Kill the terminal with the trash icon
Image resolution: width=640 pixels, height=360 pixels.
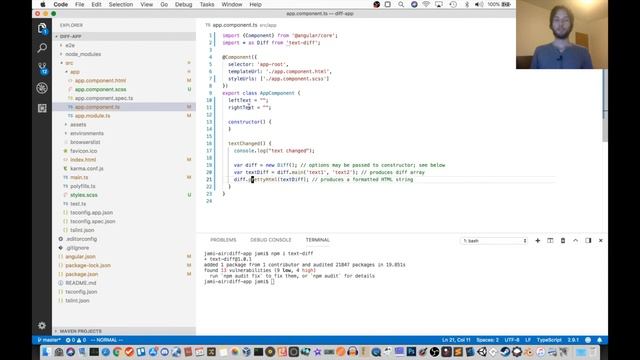coord(563,240)
